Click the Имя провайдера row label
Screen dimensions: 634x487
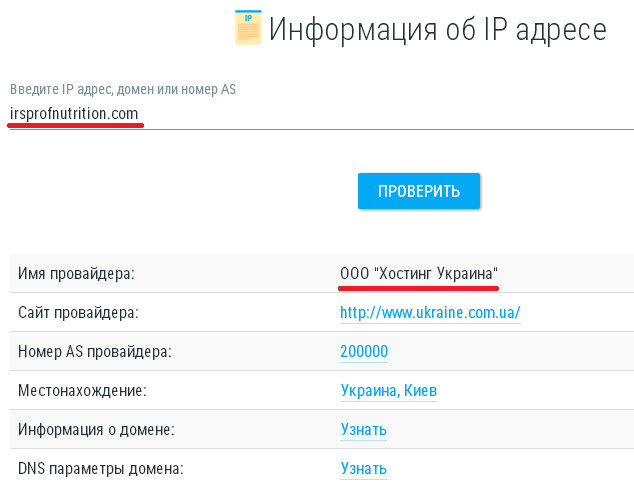coord(76,274)
